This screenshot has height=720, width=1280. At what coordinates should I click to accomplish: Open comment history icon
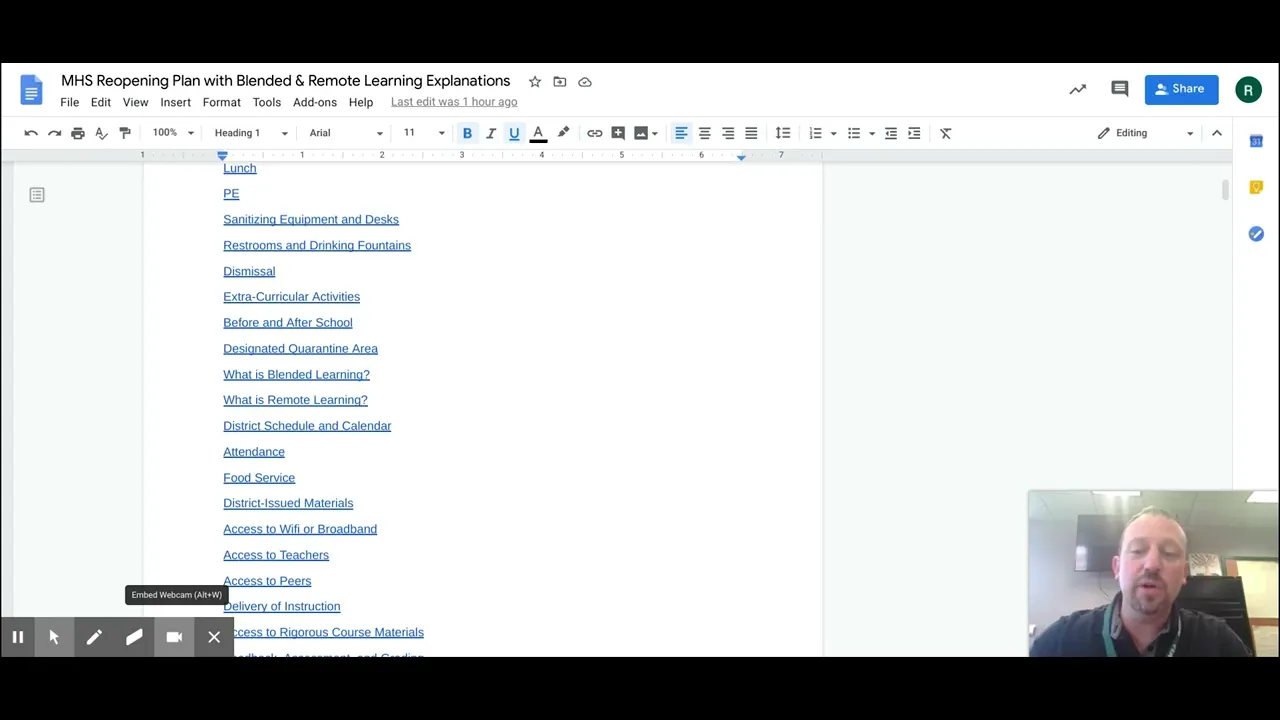[x=1120, y=89]
